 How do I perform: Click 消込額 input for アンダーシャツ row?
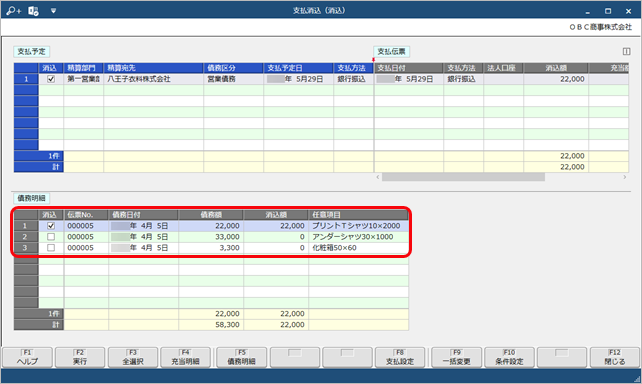(276, 237)
